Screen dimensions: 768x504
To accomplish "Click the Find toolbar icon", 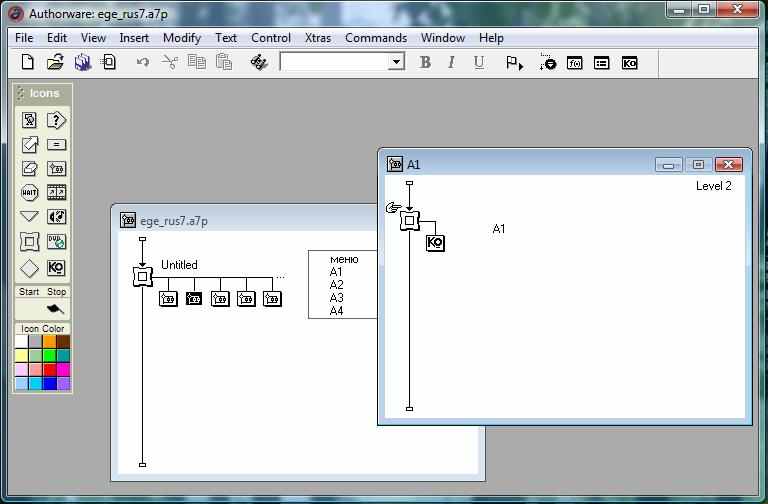I will tap(259, 62).
